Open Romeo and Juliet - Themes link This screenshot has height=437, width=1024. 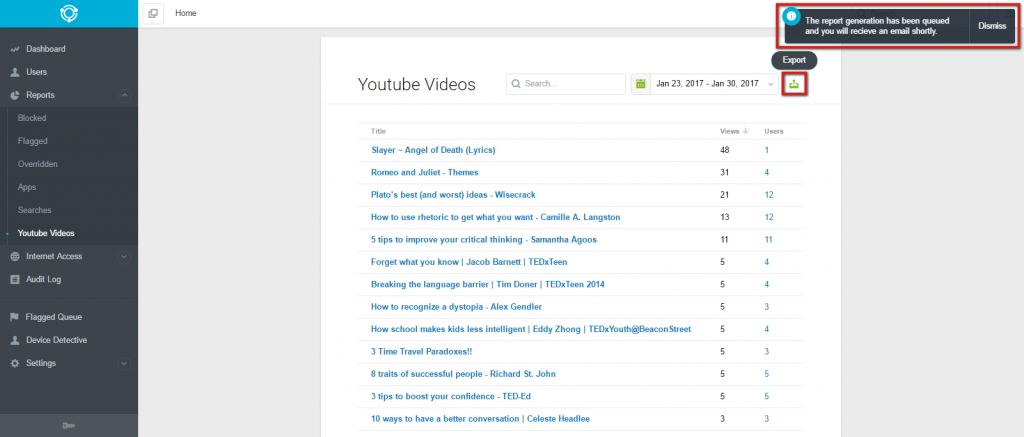[424, 172]
